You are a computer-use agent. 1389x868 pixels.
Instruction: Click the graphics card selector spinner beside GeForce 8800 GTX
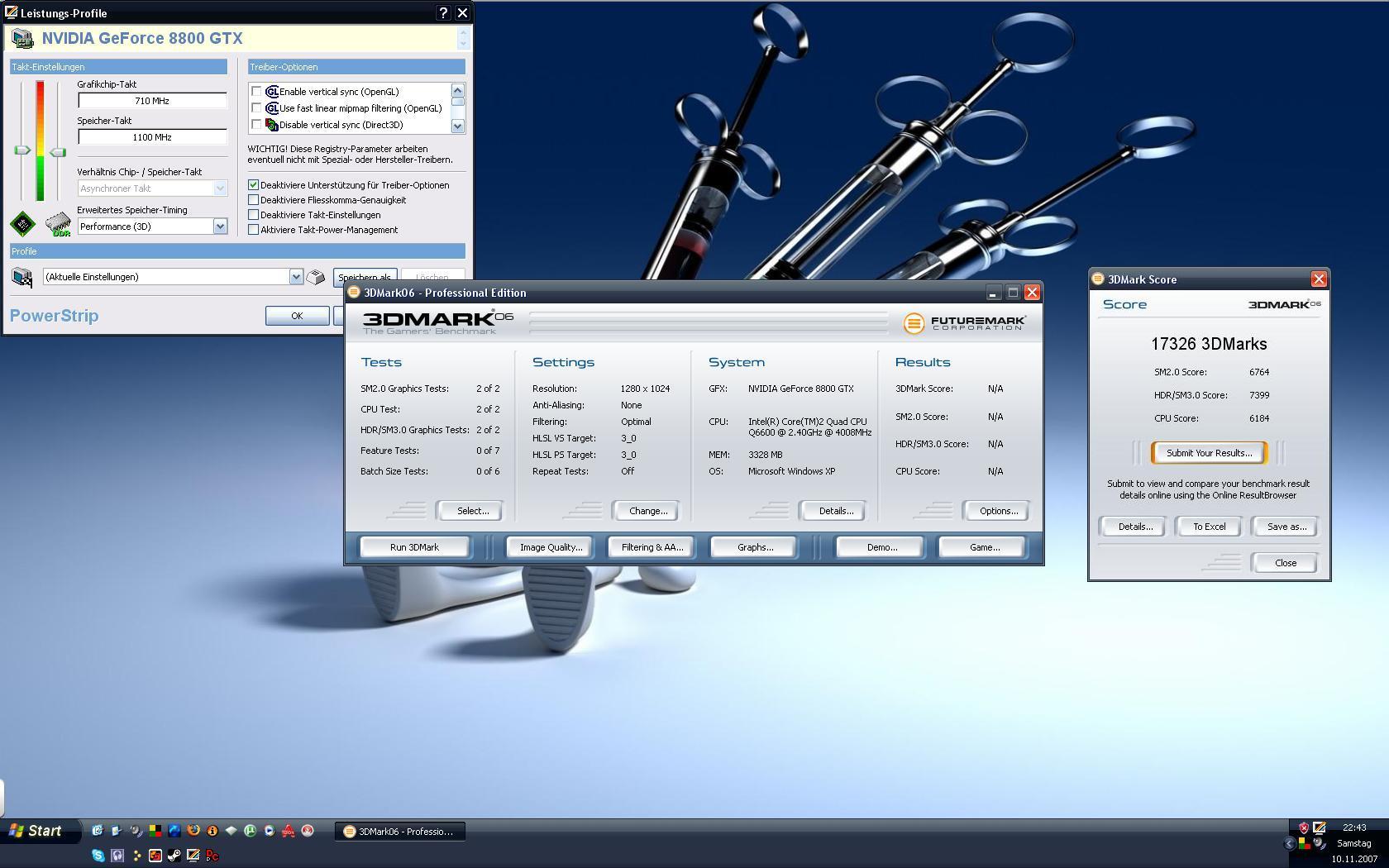point(463,38)
